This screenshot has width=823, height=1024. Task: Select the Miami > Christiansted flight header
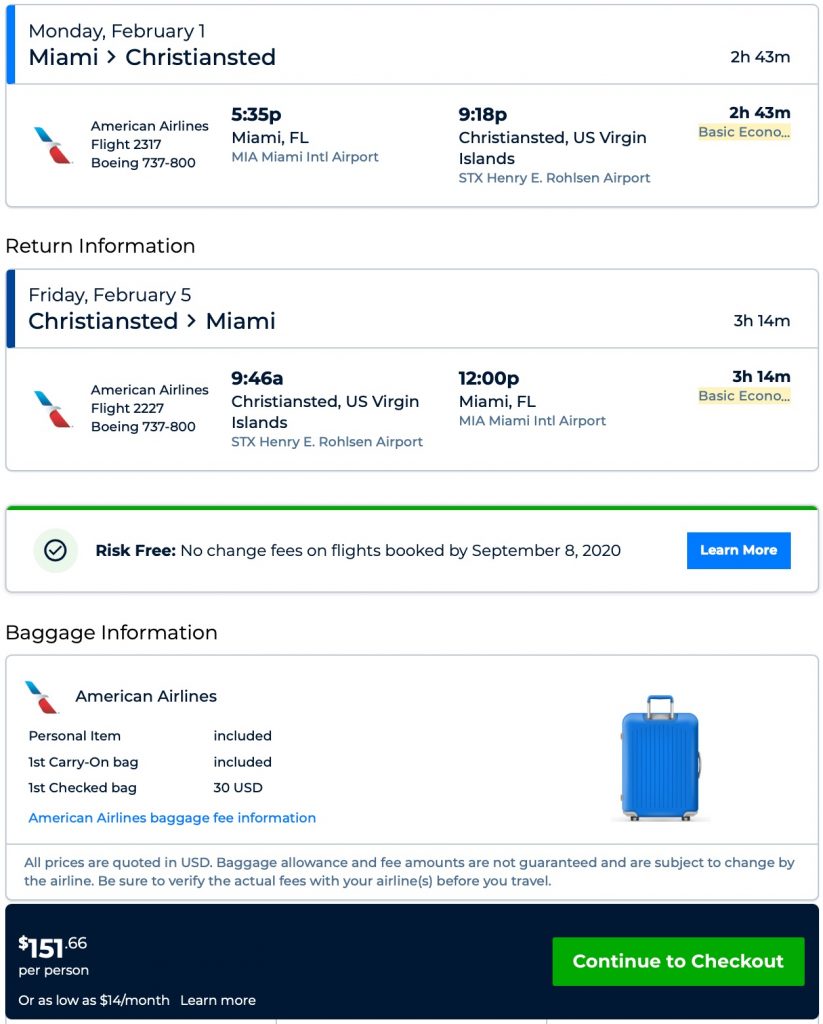point(152,57)
